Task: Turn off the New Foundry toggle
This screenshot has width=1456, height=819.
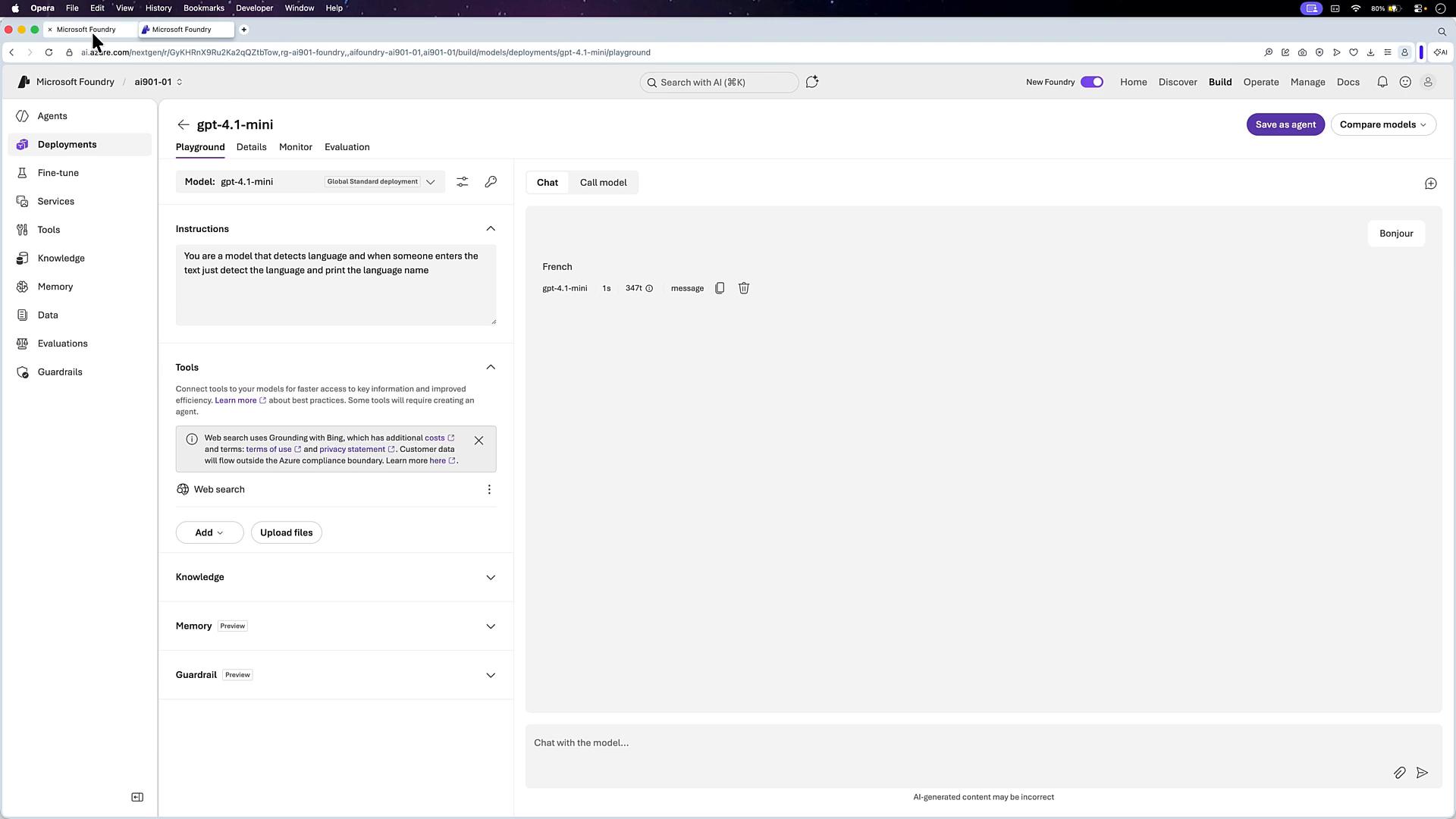Action: [1092, 82]
